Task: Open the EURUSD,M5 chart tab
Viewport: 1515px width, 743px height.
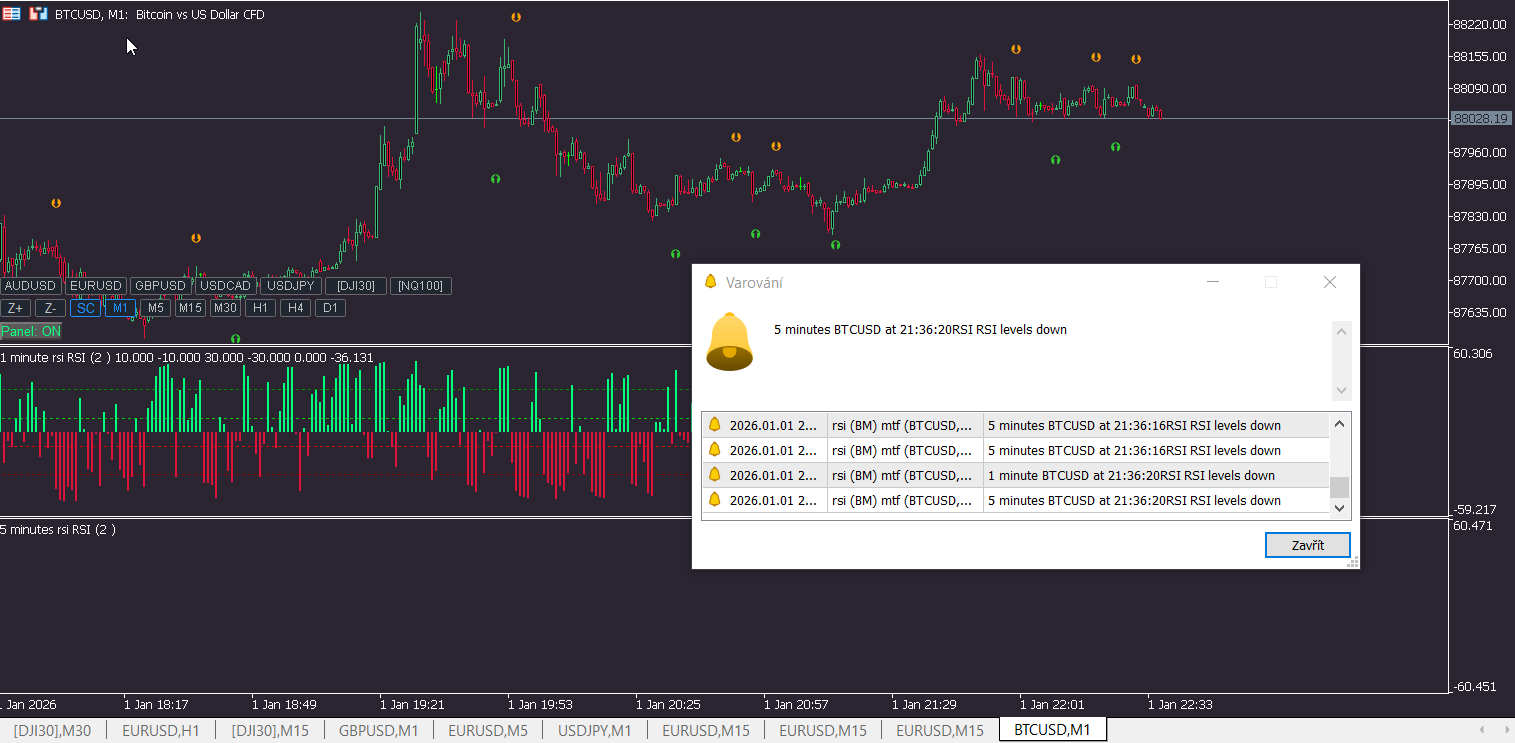Action: [x=488, y=731]
